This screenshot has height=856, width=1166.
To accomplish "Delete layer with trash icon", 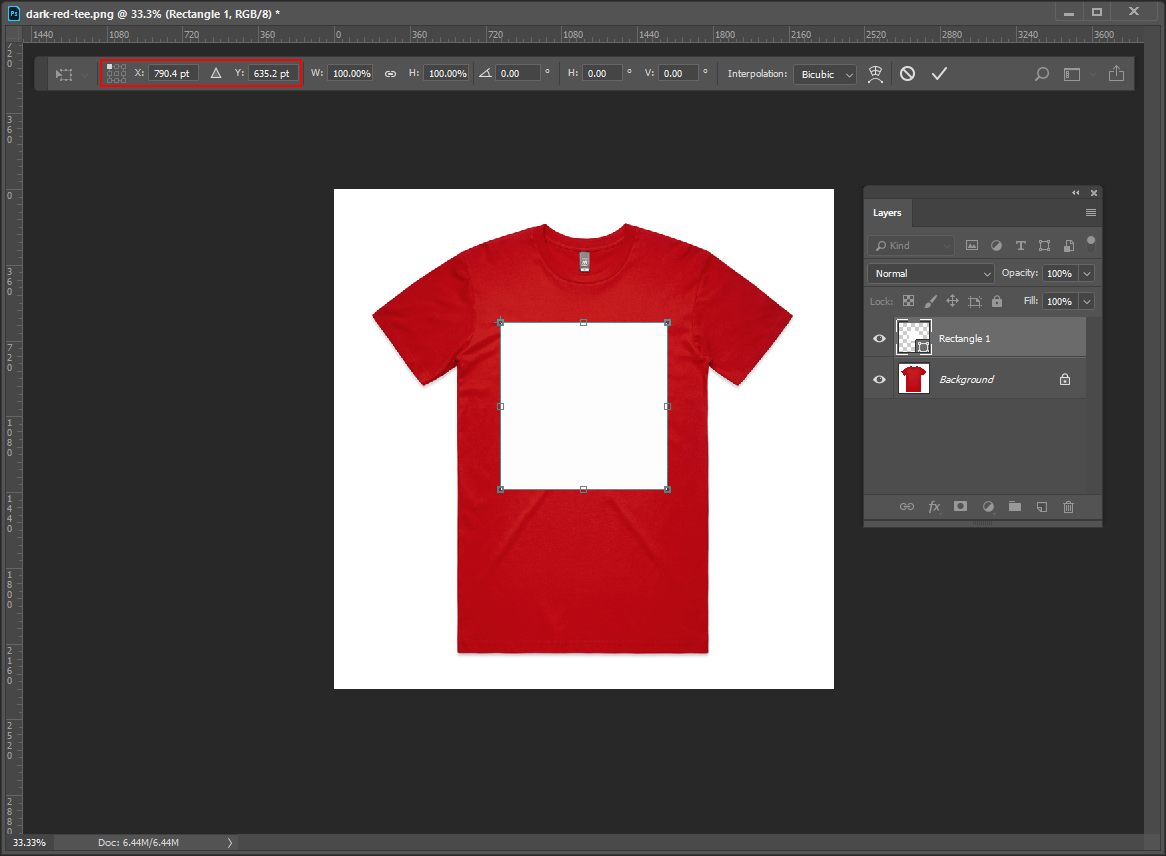I will pyautogui.click(x=1069, y=506).
